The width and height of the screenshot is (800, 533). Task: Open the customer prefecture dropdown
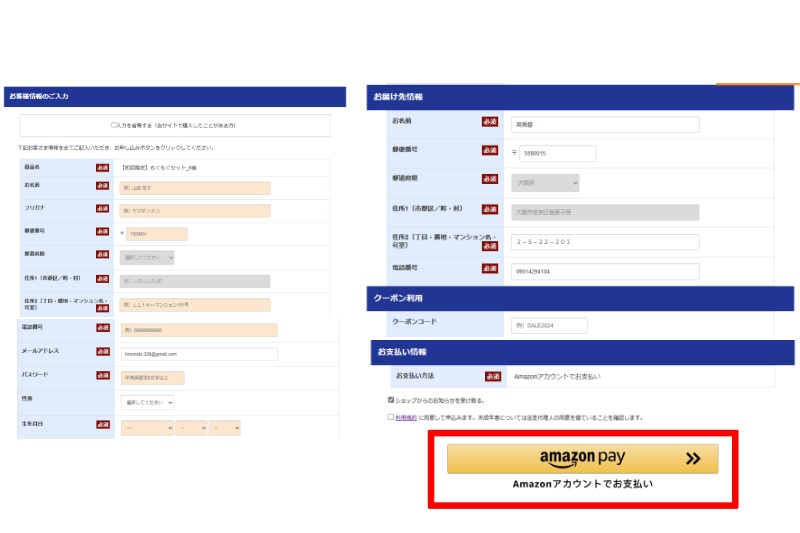pos(147,258)
